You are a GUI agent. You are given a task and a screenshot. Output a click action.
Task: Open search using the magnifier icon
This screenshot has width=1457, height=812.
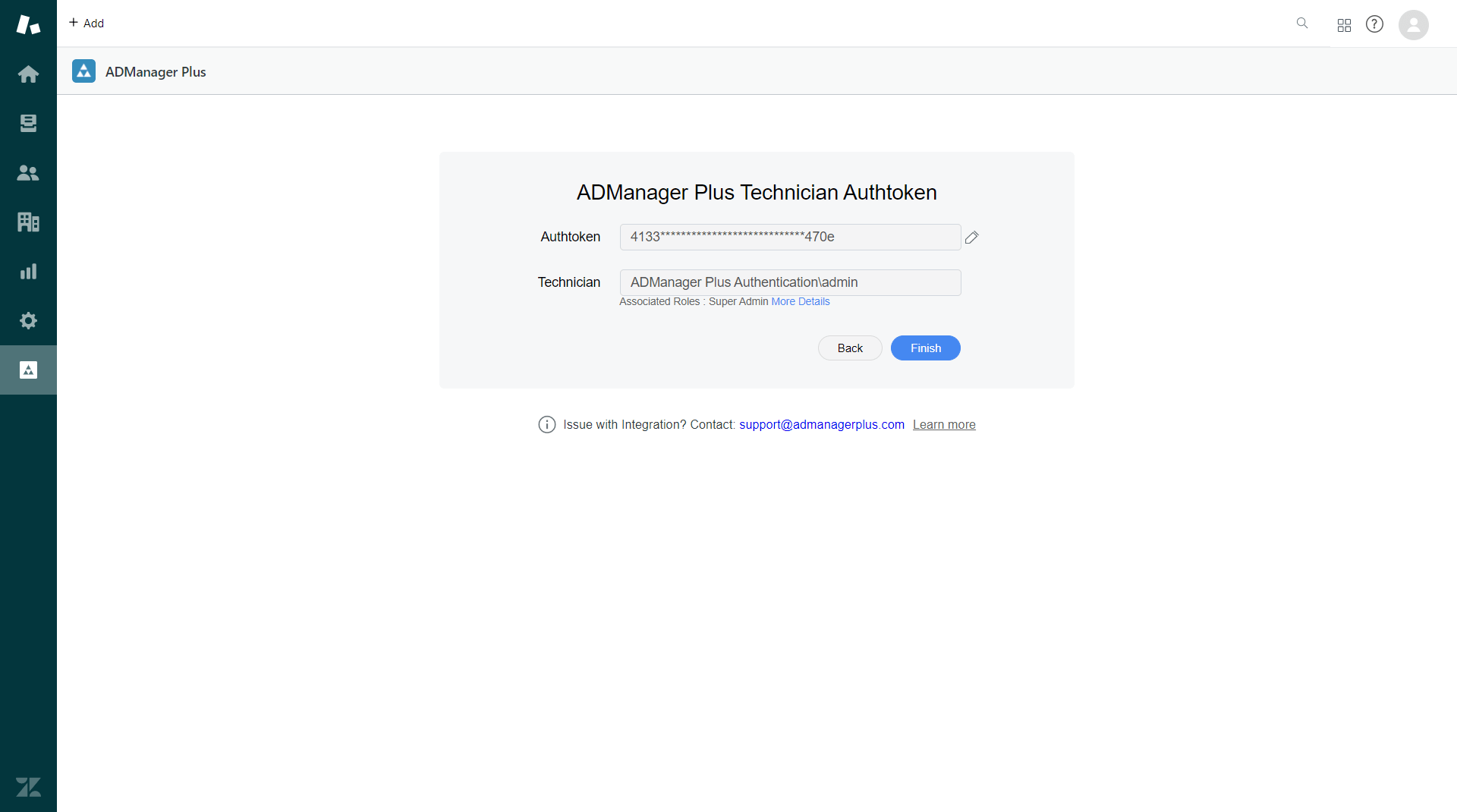click(1302, 24)
